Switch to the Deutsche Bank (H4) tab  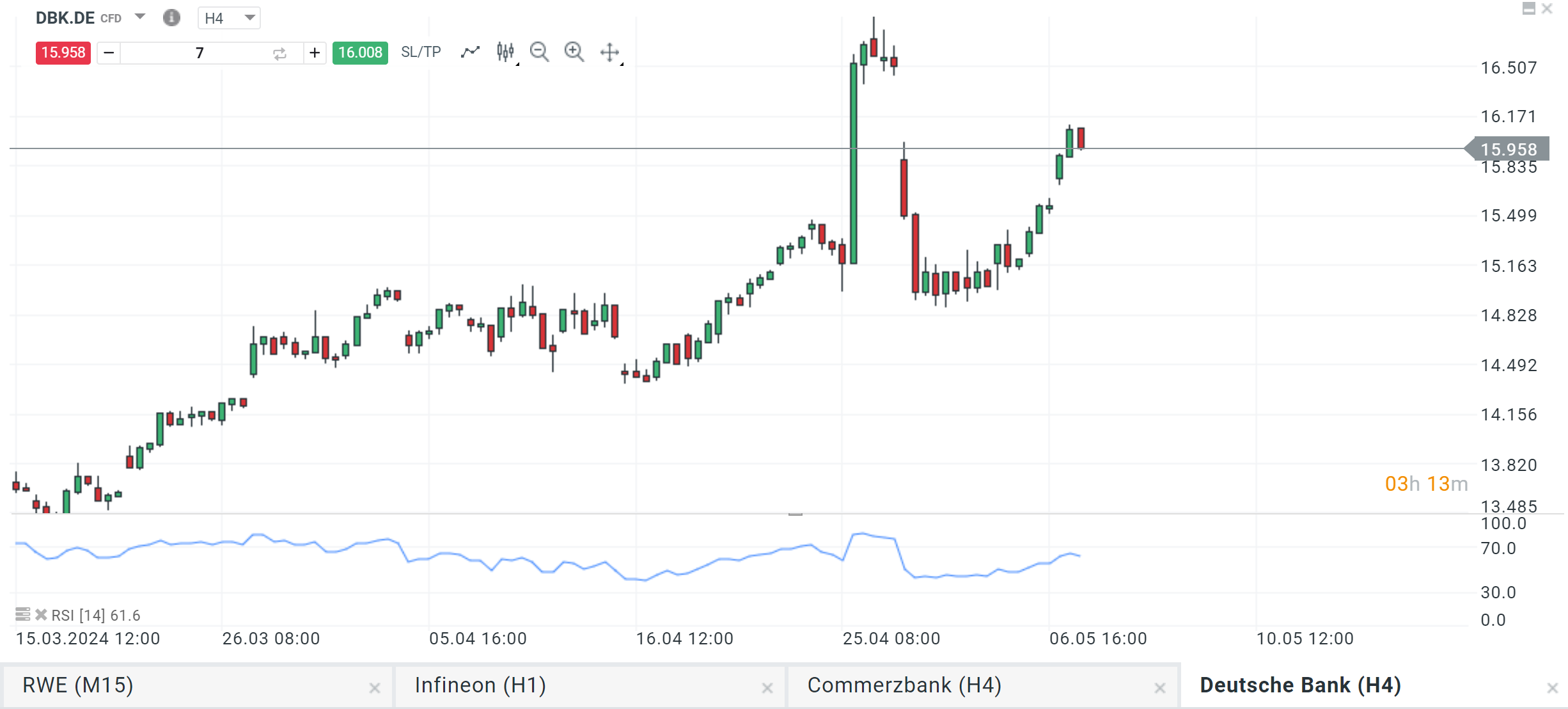(x=1301, y=685)
